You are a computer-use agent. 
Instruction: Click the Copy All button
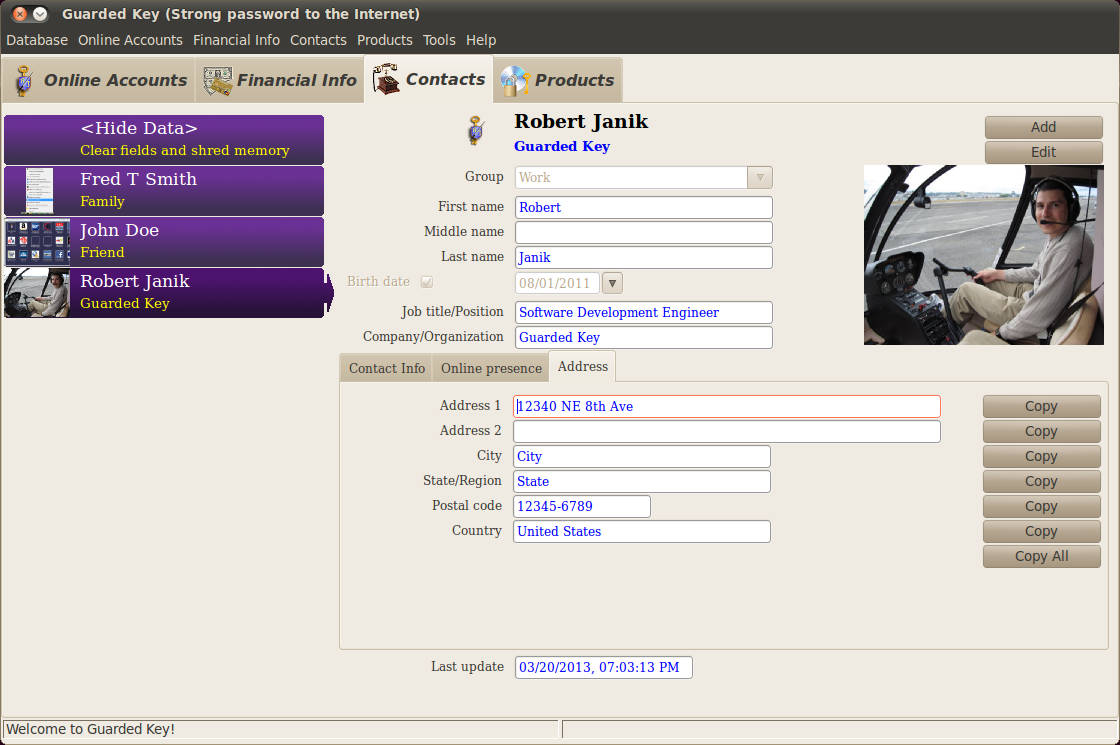point(1041,556)
